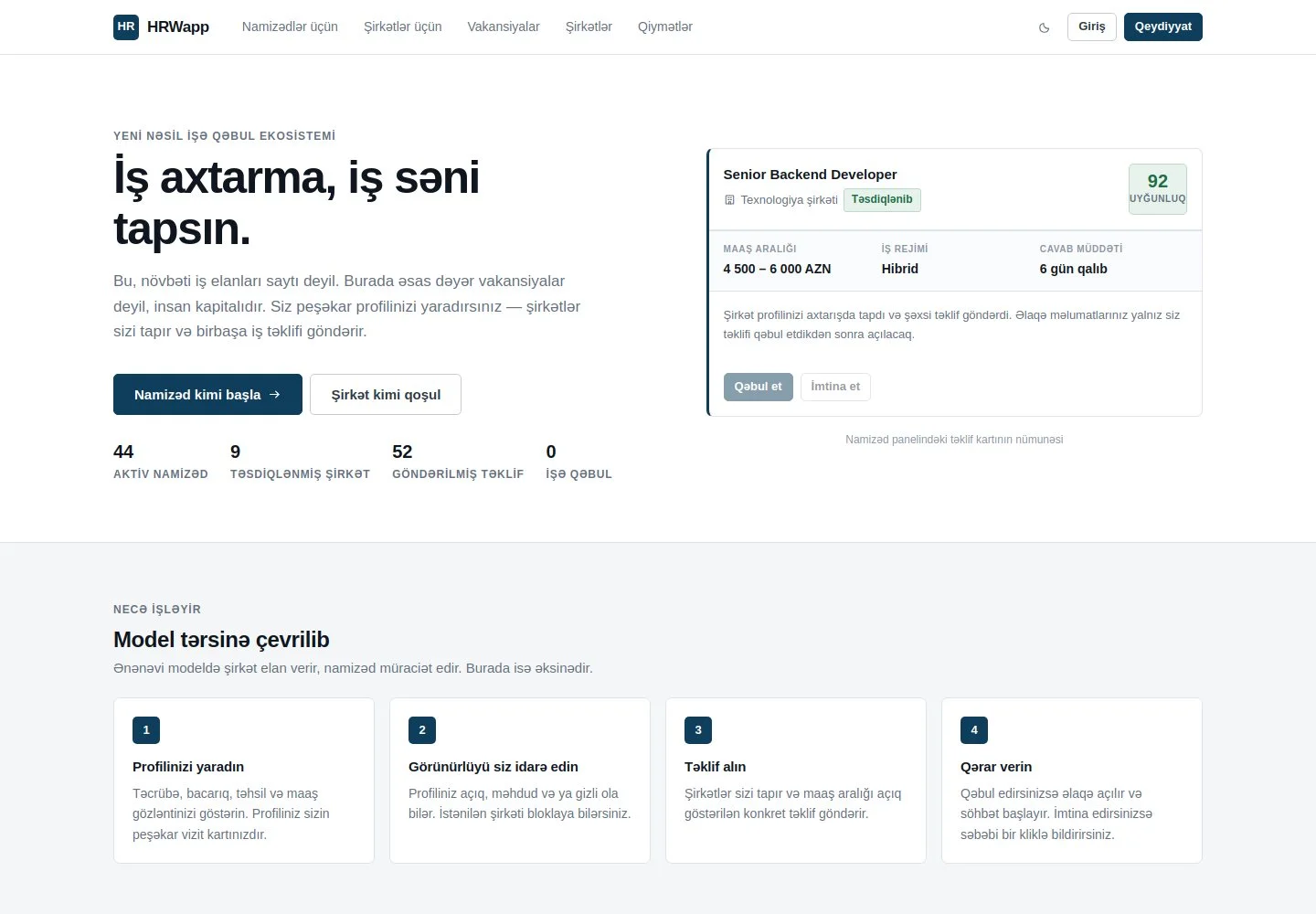Open Namizədlər üçün menu item
This screenshot has height=914, width=1316.
(x=290, y=27)
